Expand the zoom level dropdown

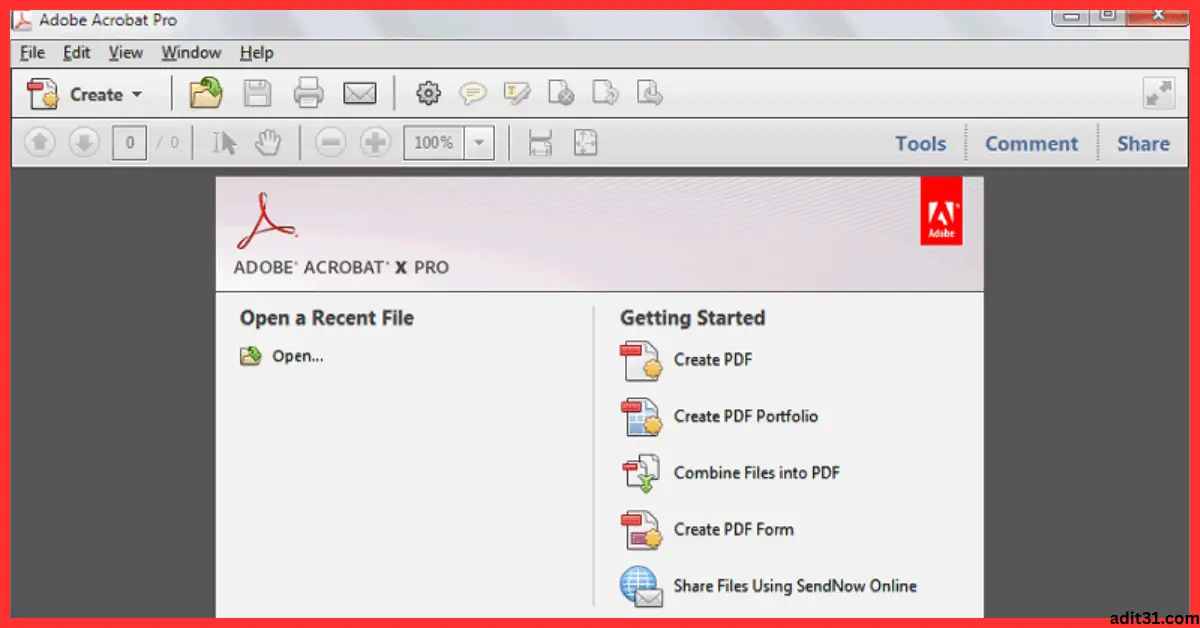click(479, 142)
